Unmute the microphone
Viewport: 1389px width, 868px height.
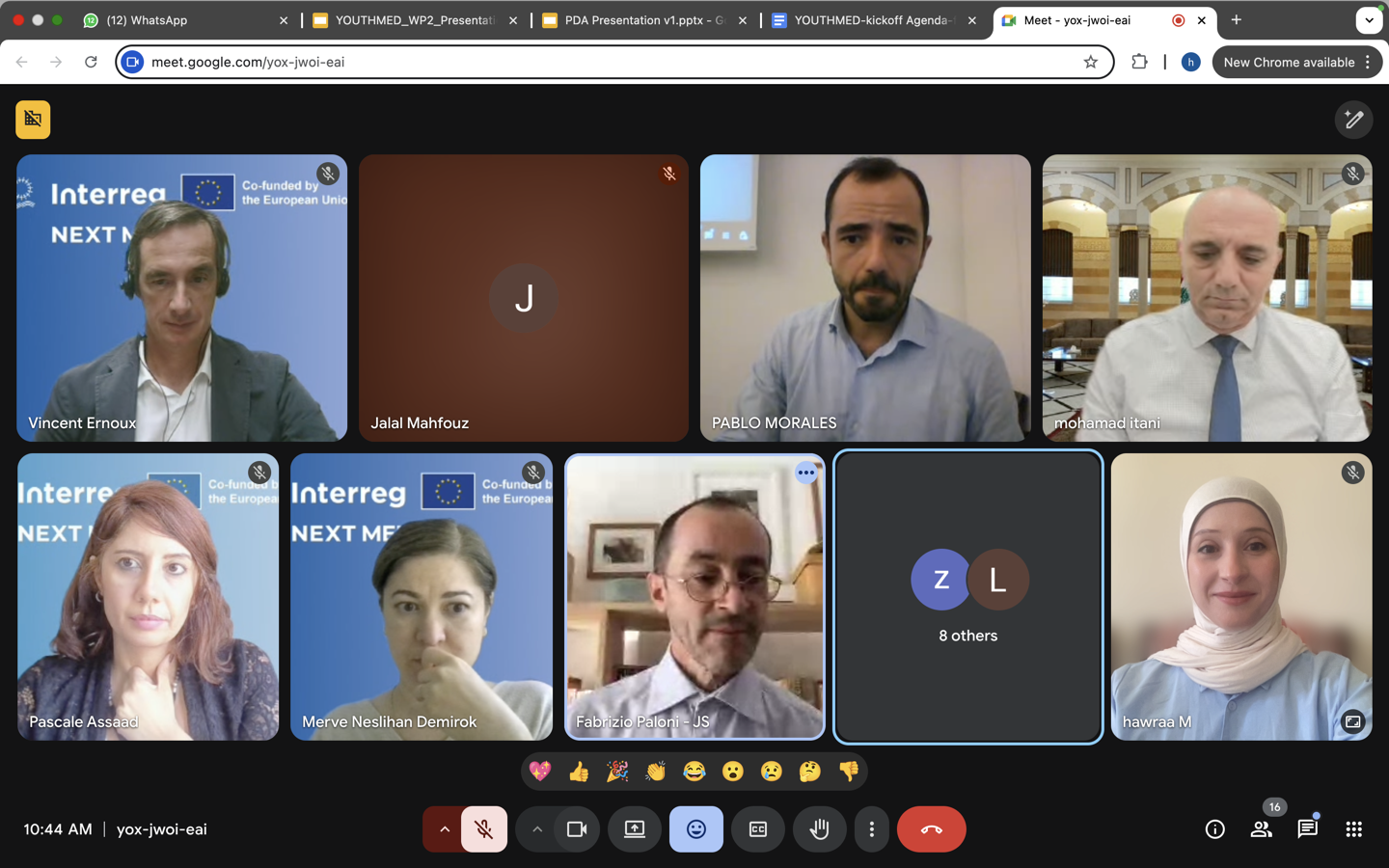coord(484,829)
